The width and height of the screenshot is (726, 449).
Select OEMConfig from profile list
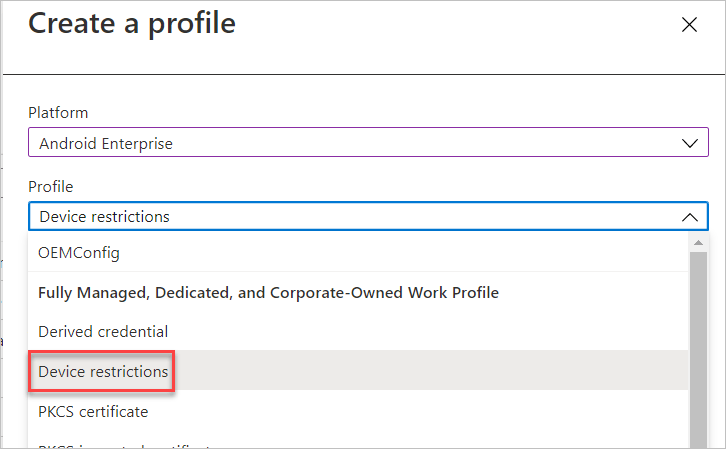[x=358, y=253]
